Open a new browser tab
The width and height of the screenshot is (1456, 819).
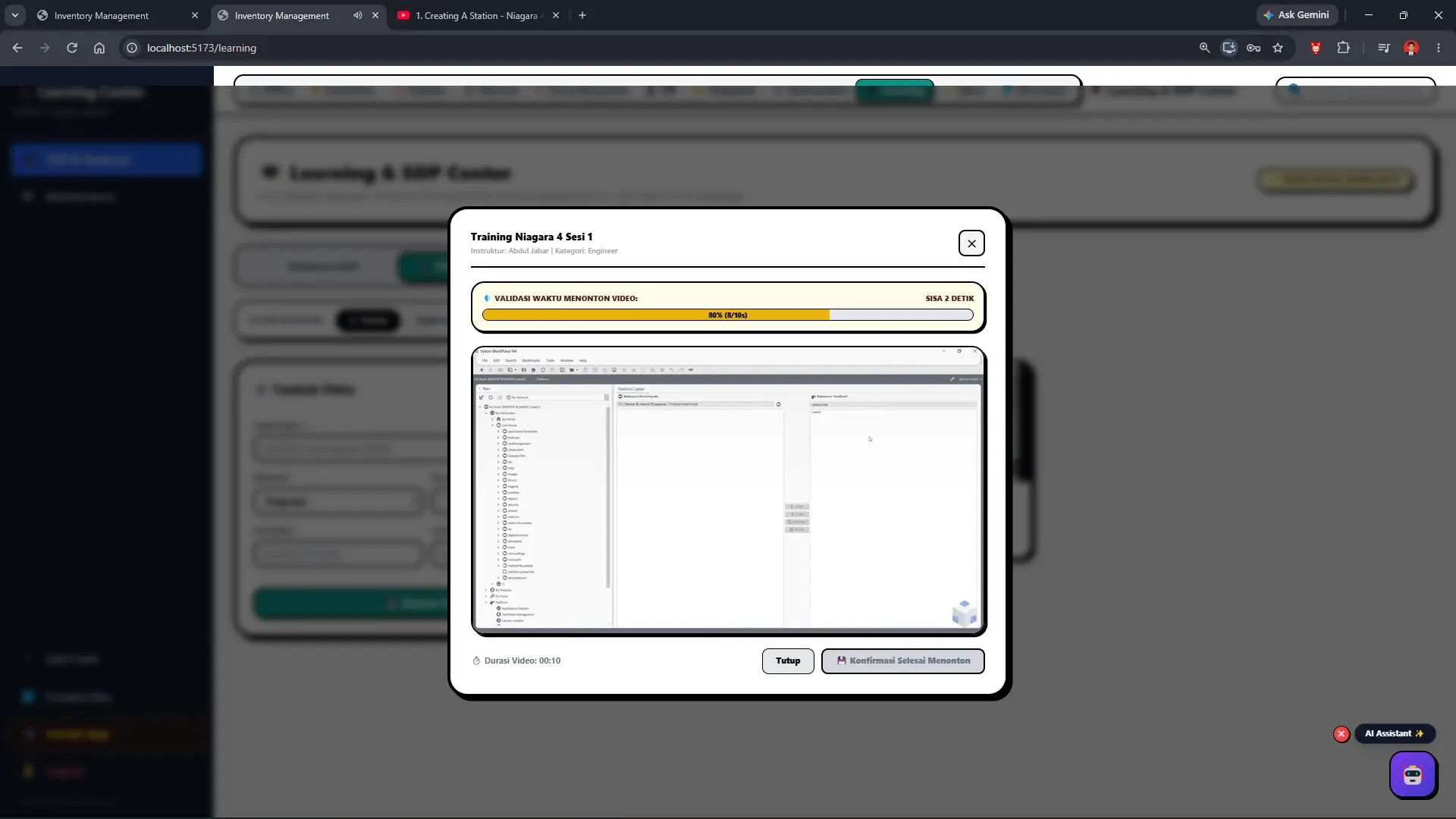[582, 15]
